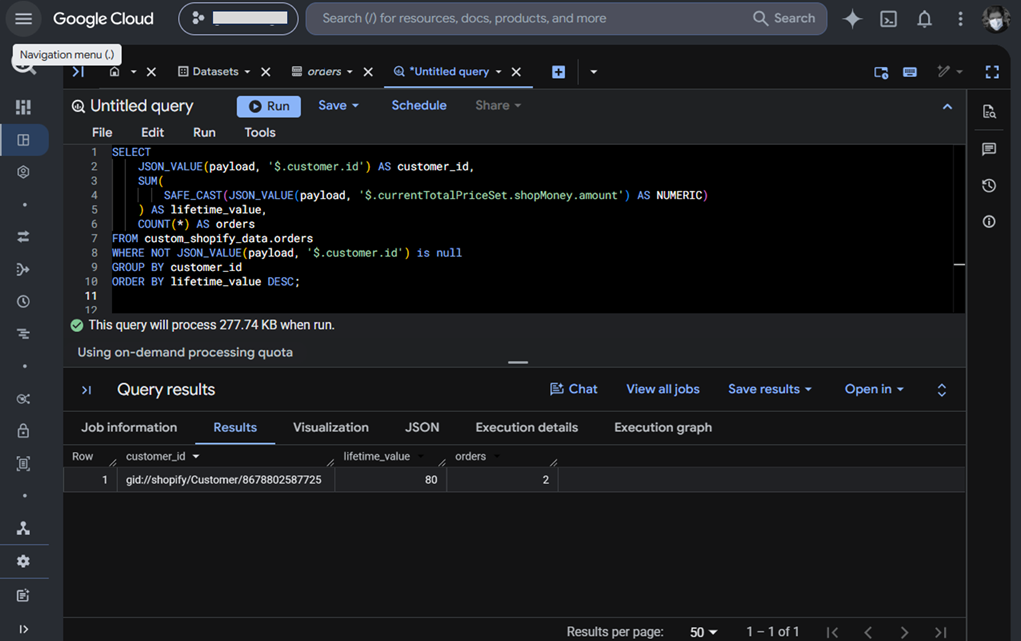
Task: Collapse the Query results panel arrow
Action: tap(87, 390)
